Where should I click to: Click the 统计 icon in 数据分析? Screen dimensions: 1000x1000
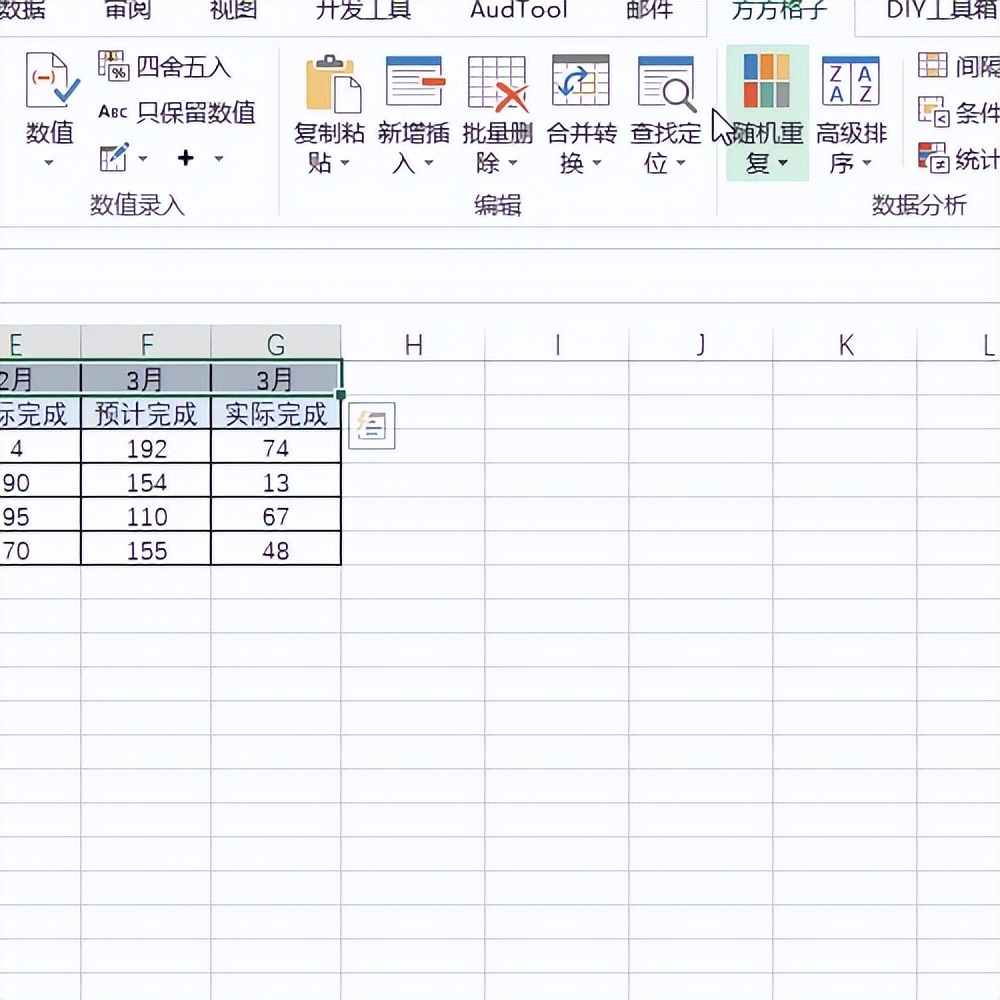pos(933,158)
